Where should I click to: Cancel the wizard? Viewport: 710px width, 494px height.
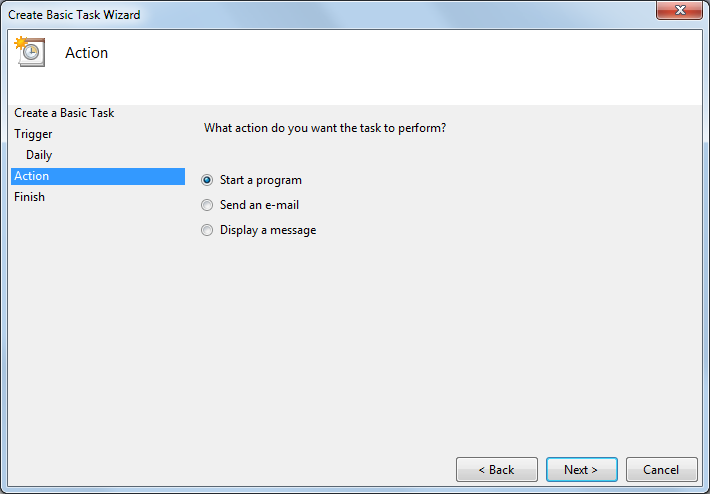tap(662, 470)
